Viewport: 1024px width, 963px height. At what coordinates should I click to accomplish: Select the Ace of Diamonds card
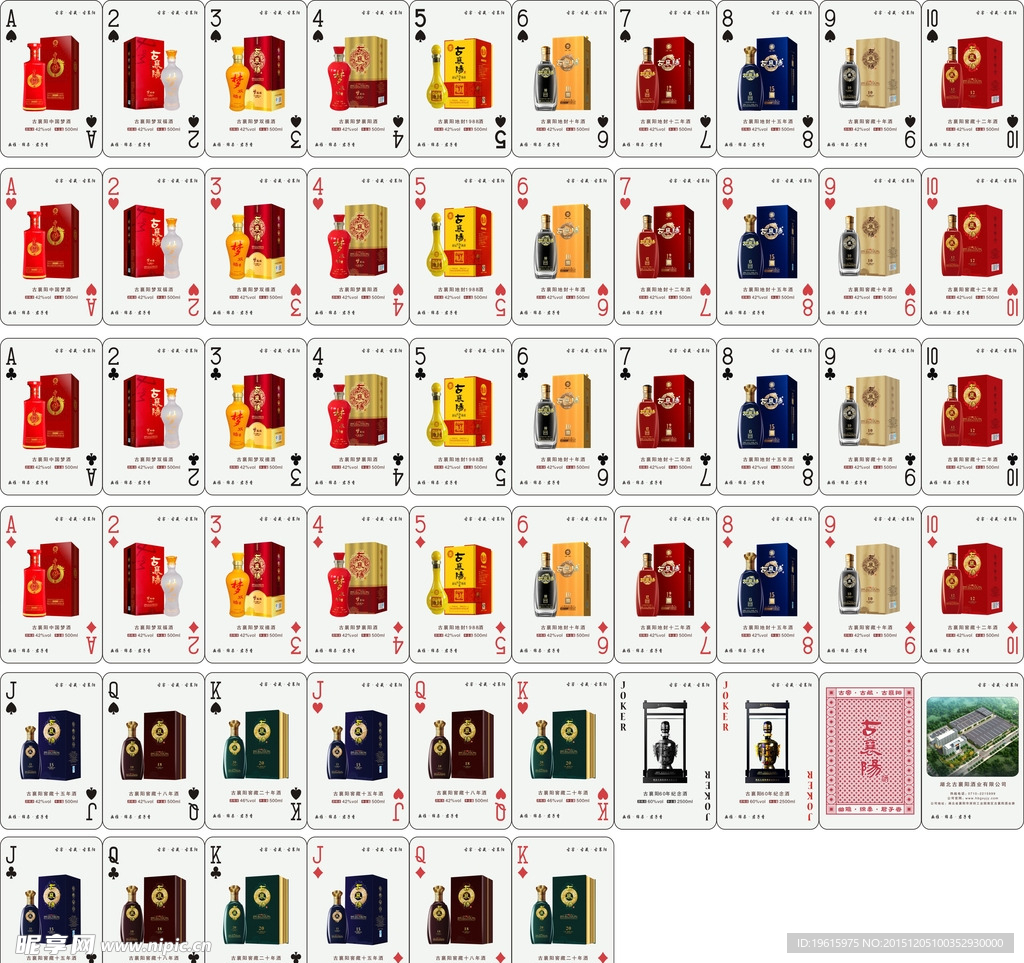(52, 585)
